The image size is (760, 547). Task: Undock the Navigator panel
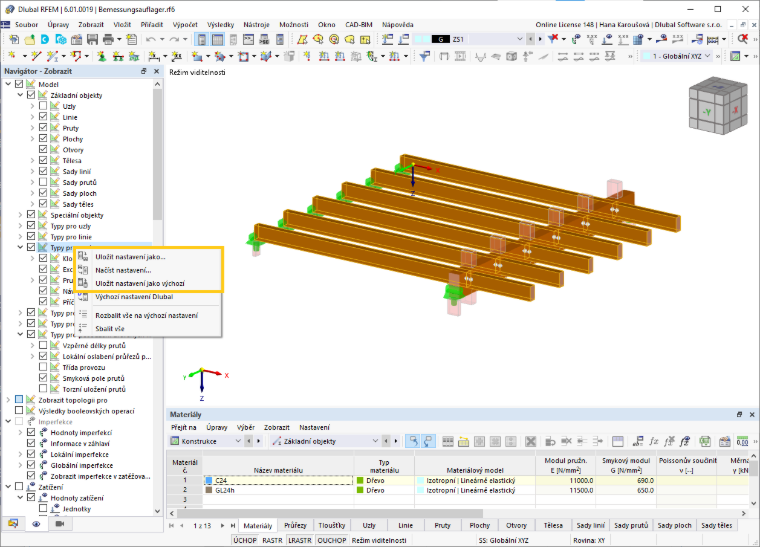[143, 71]
